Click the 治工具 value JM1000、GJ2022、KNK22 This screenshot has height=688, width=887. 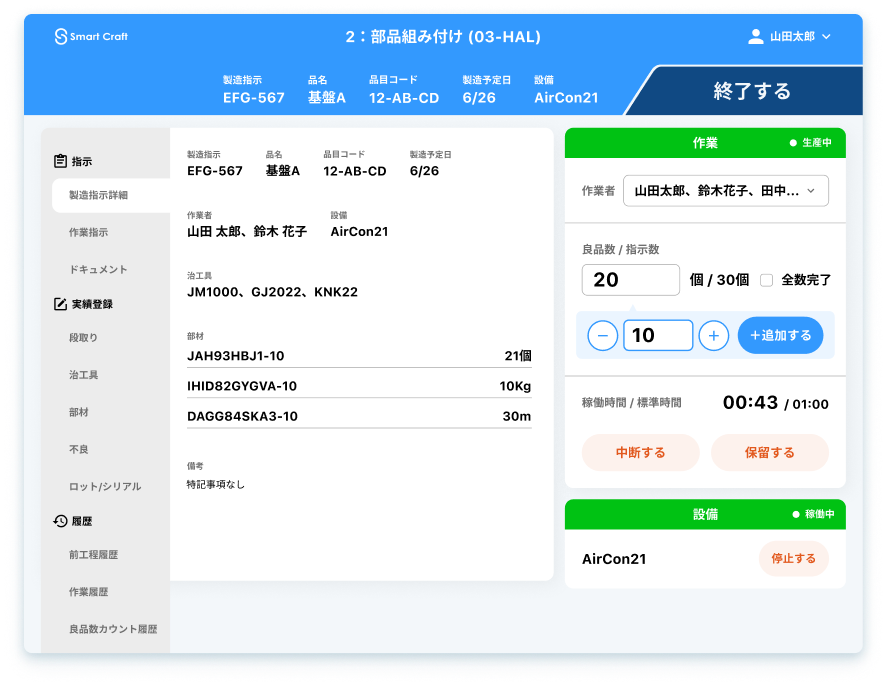[272, 292]
